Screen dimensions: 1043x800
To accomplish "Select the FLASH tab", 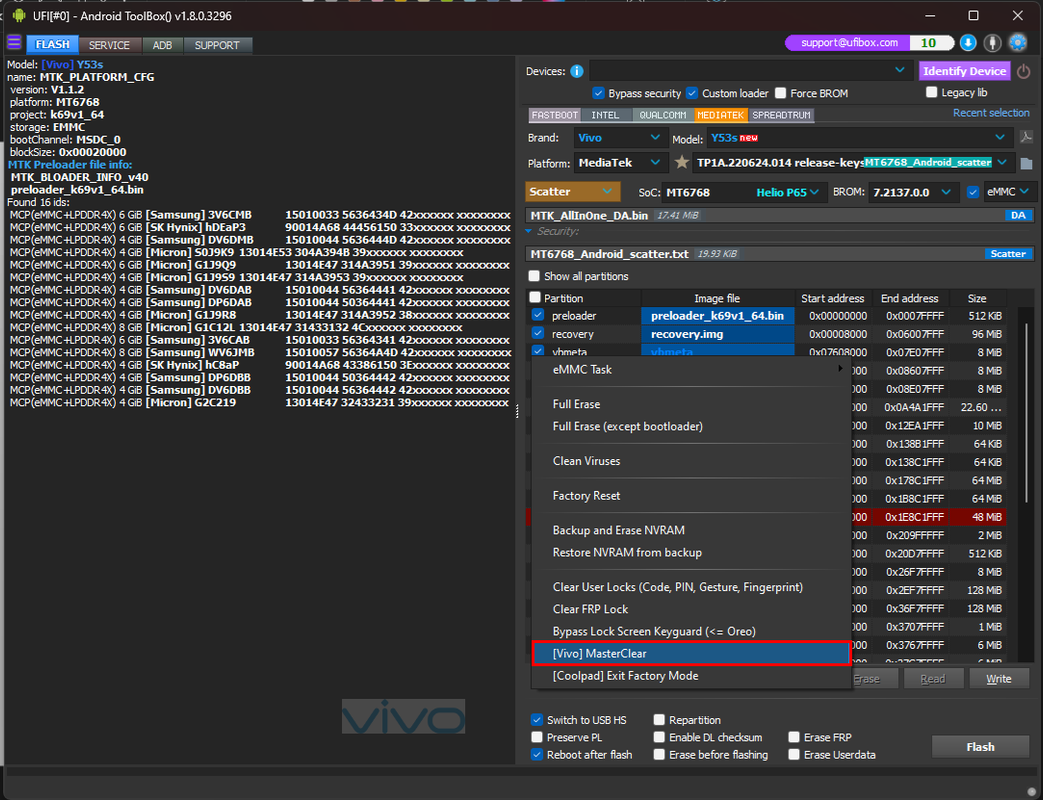I will 53,45.
